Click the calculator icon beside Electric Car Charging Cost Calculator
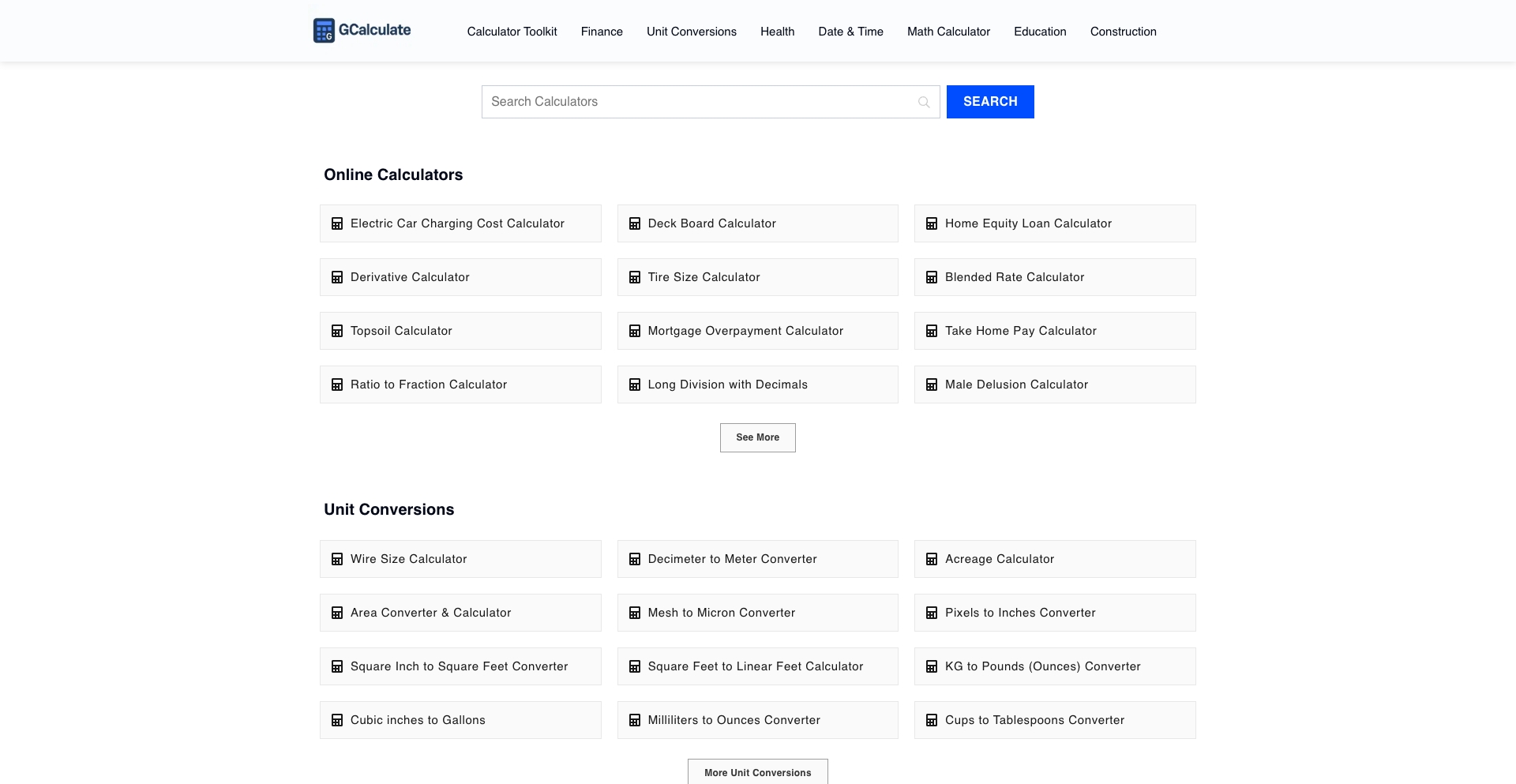1516x784 pixels. coord(336,223)
